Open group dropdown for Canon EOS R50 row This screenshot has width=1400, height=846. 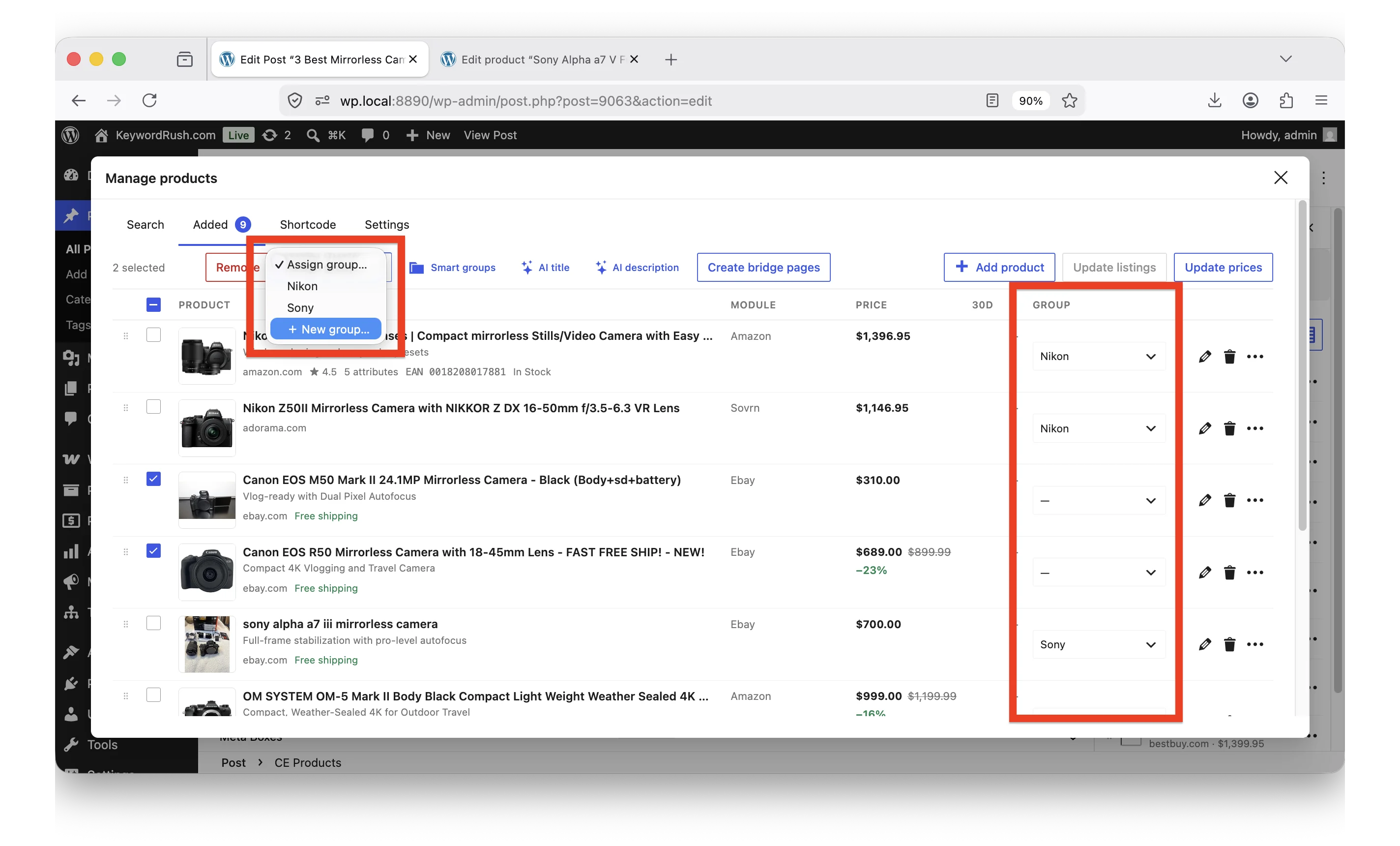click(x=1098, y=573)
